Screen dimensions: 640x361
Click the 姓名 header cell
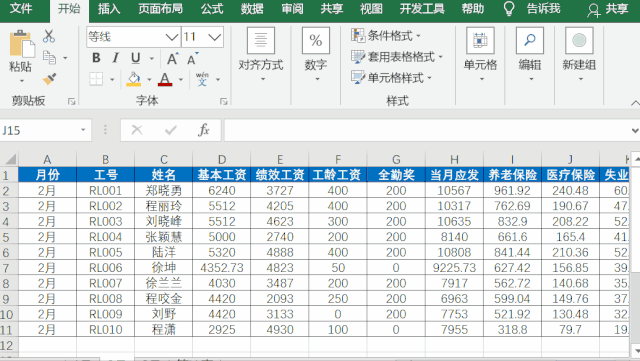164,175
